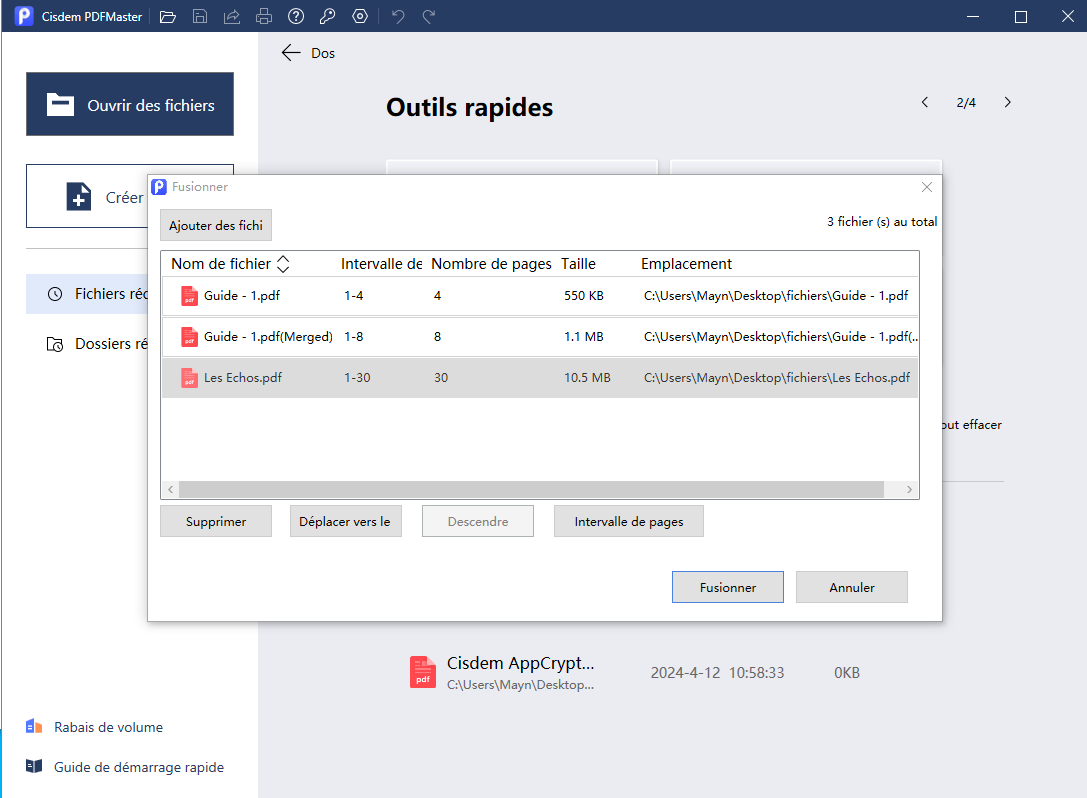Viewport: 1087px width, 798px height.
Task: Confirm merge with the Fusionner button
Action: [x=728, y=587]
